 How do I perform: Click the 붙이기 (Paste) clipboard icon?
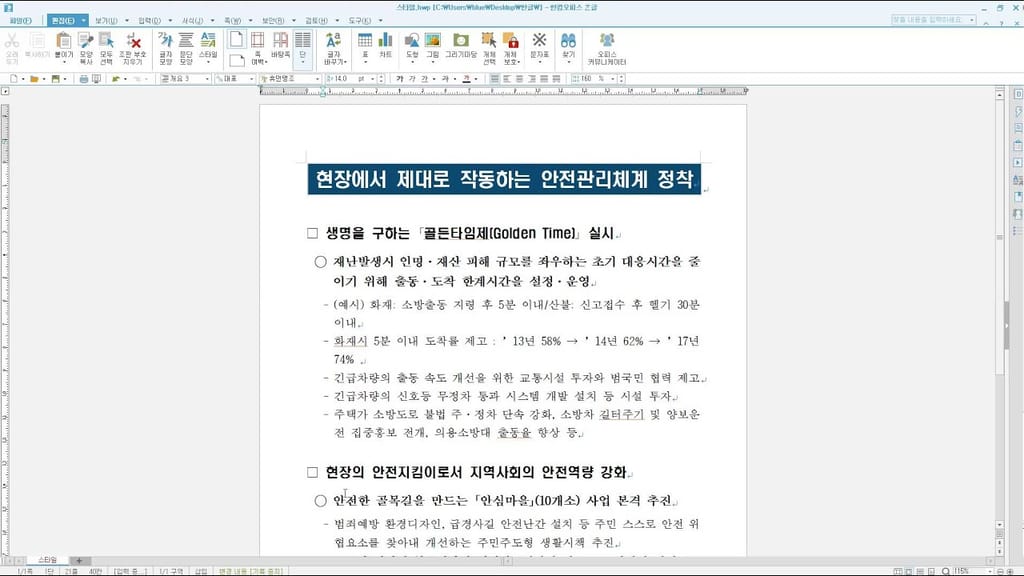tap(63, 47)
